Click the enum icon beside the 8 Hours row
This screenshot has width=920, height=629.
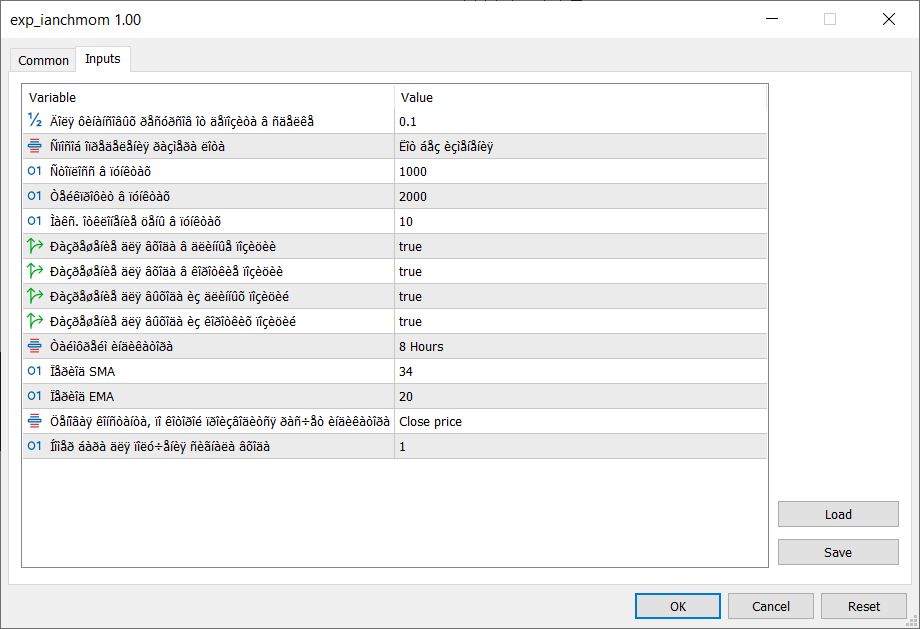35,346
